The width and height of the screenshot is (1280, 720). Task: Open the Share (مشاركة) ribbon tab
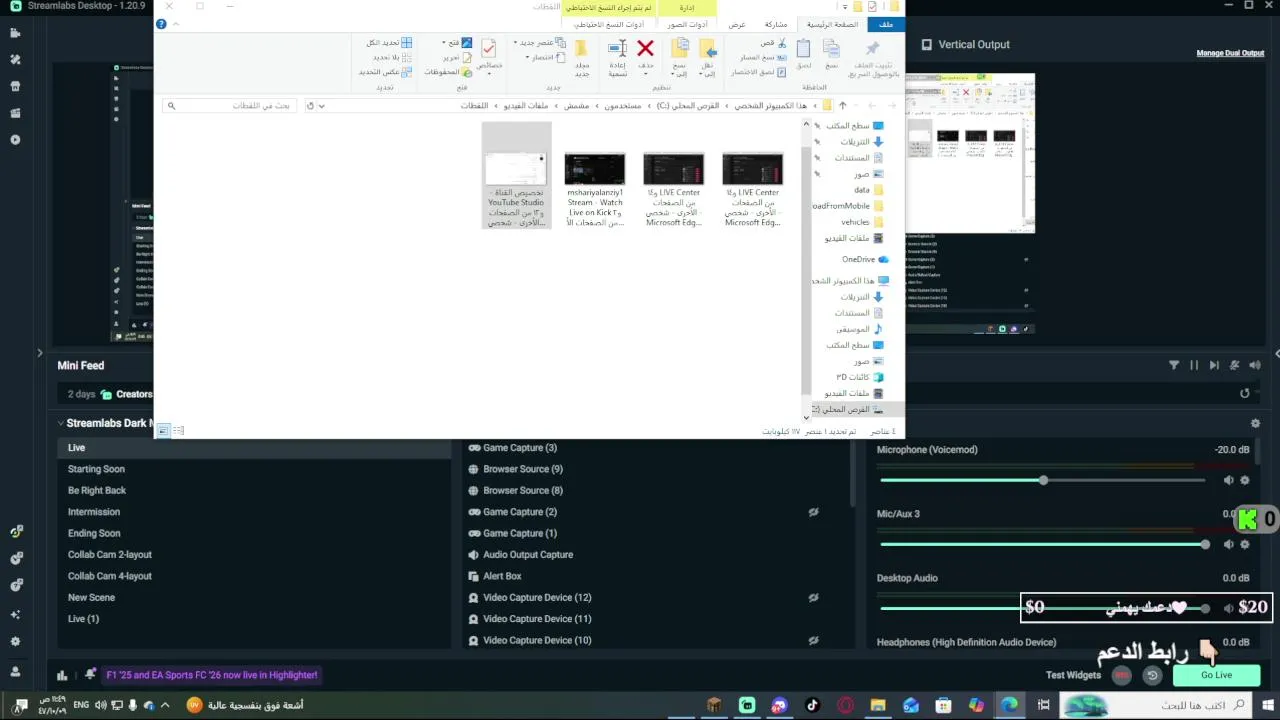[x=776, y=24]
